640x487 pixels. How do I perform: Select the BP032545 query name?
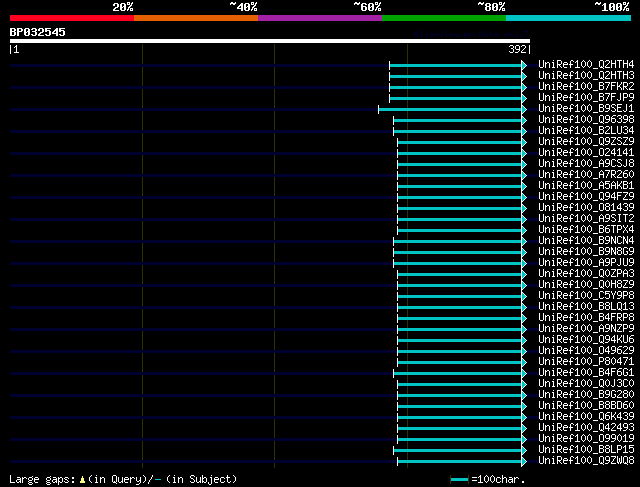(38, 32)
